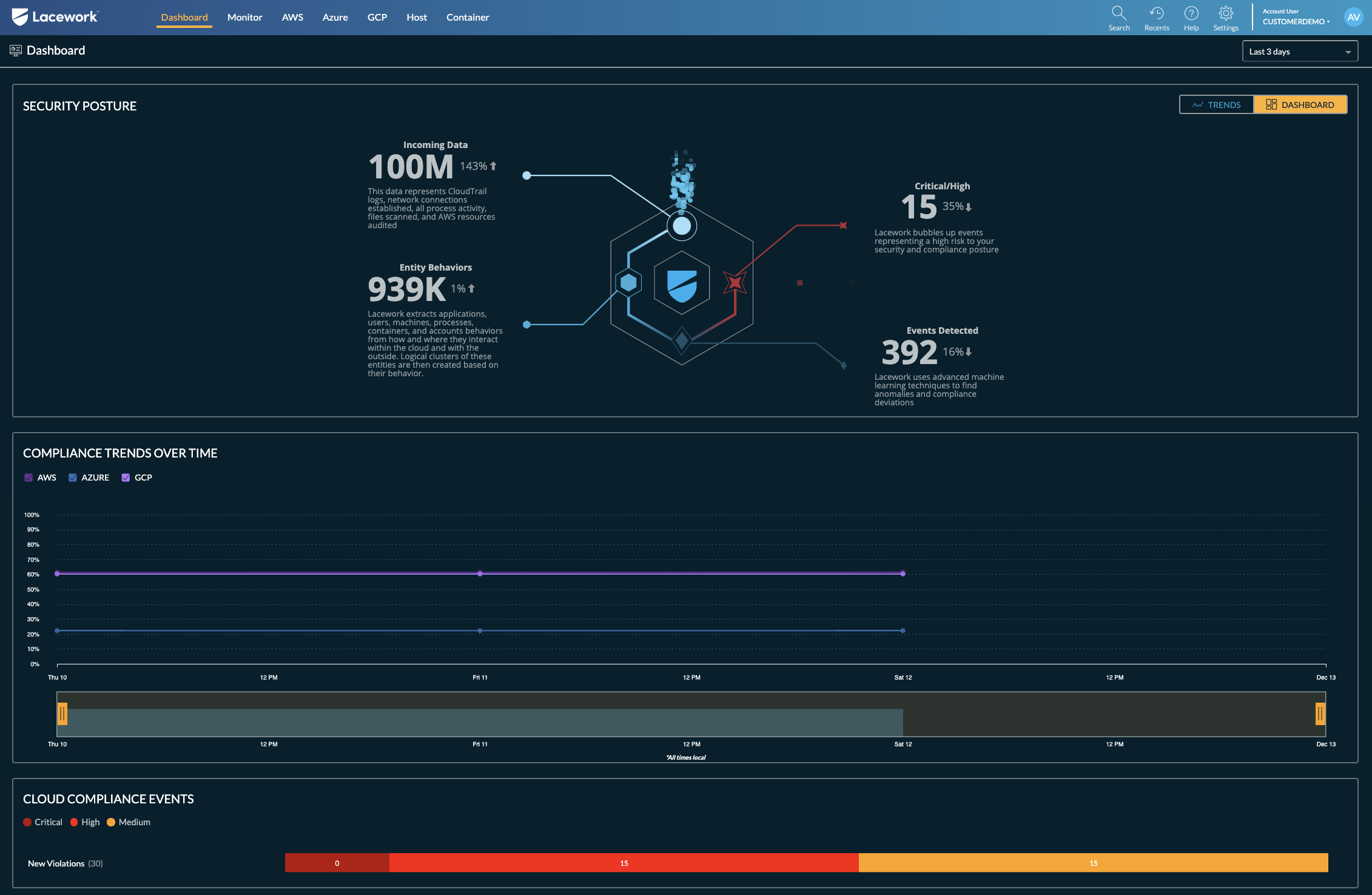The width and height of the screenshot is (1372, 895).
Task: Click the COMPLIANCE TRENDS OVER TIME heading
Action: [x=120, y=453]
